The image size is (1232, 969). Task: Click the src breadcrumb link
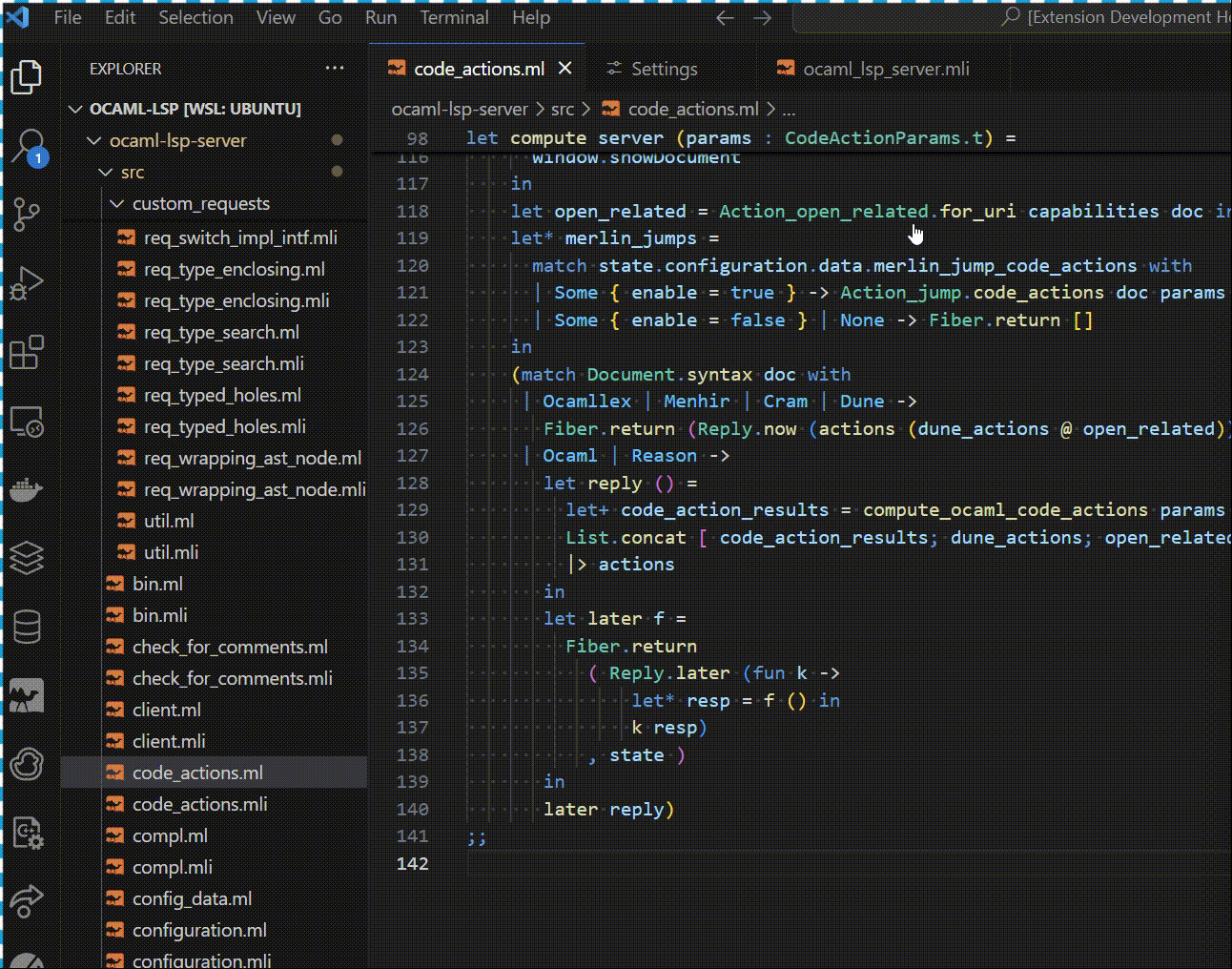(x=562, y=109)
